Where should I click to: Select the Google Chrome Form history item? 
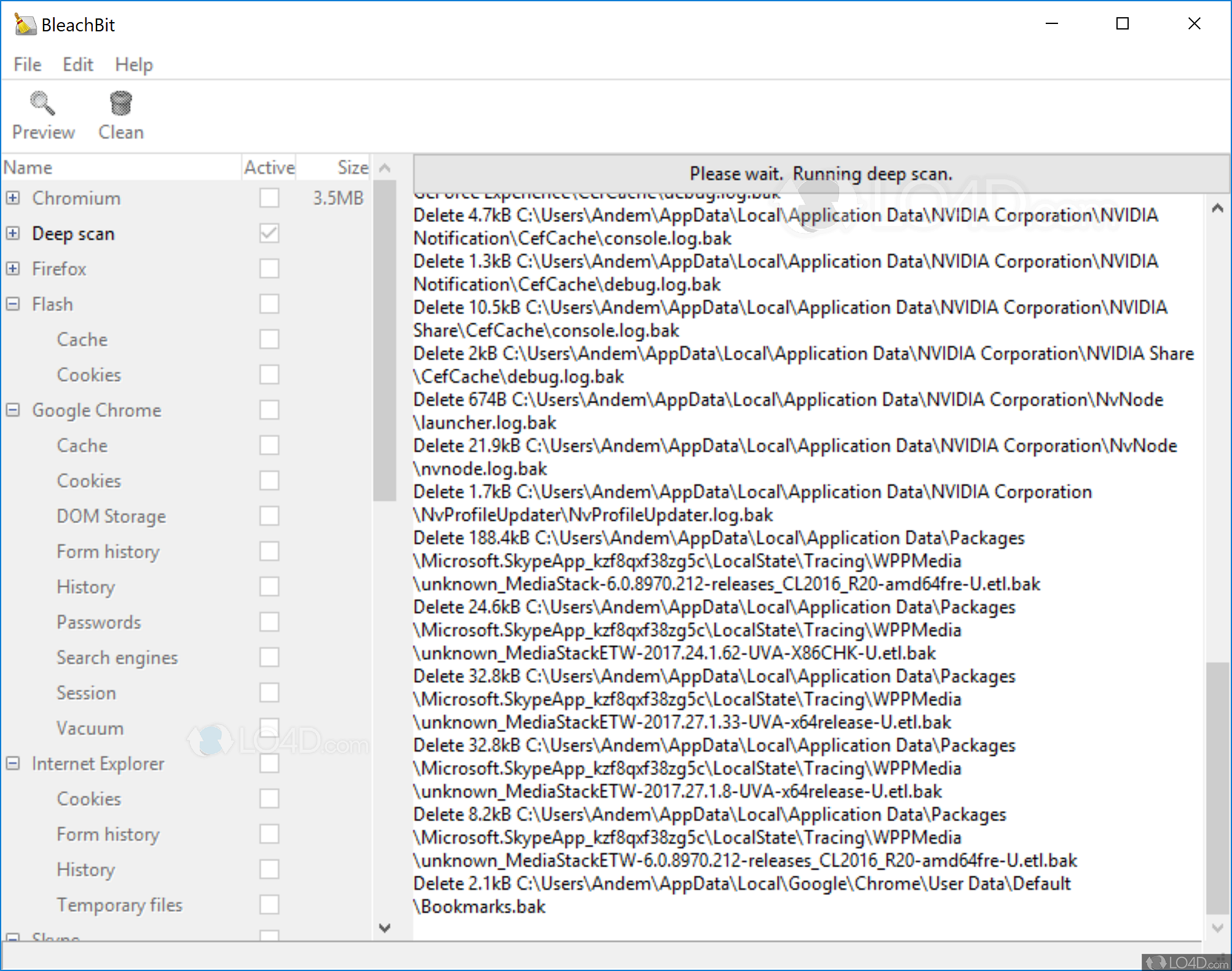click(x=108, y=551)
